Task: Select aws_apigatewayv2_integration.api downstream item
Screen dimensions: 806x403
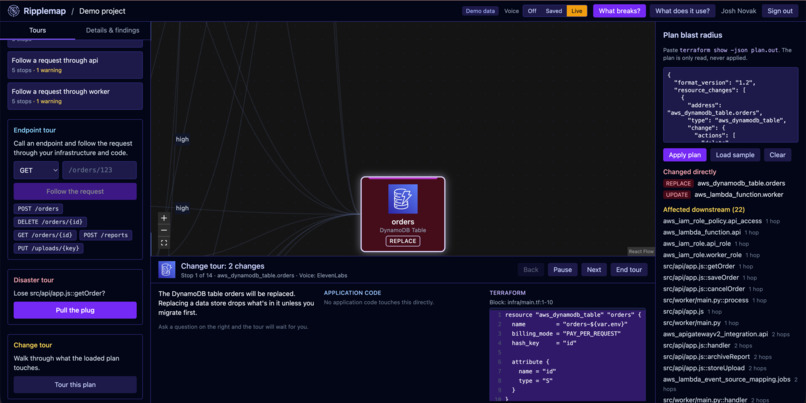Action: point(716,334)
